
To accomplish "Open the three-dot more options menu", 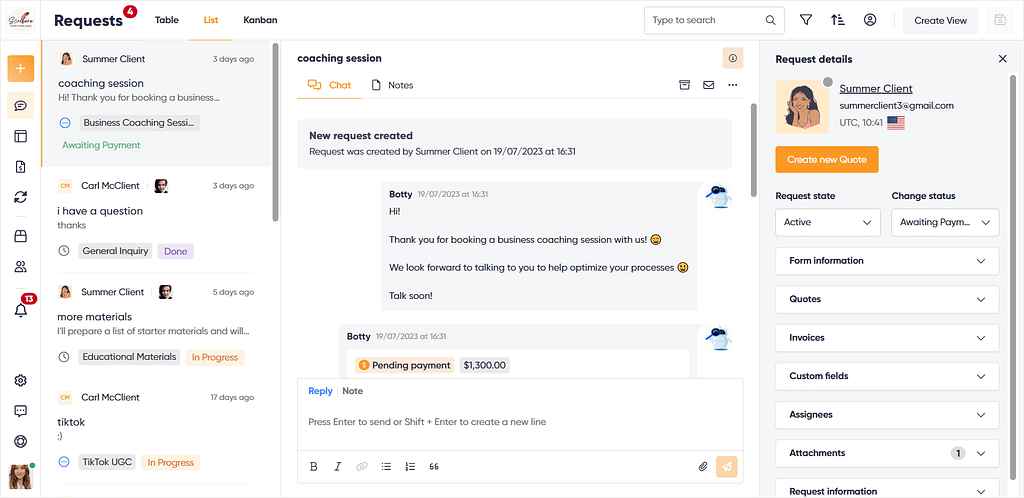I will coord(733,85).
